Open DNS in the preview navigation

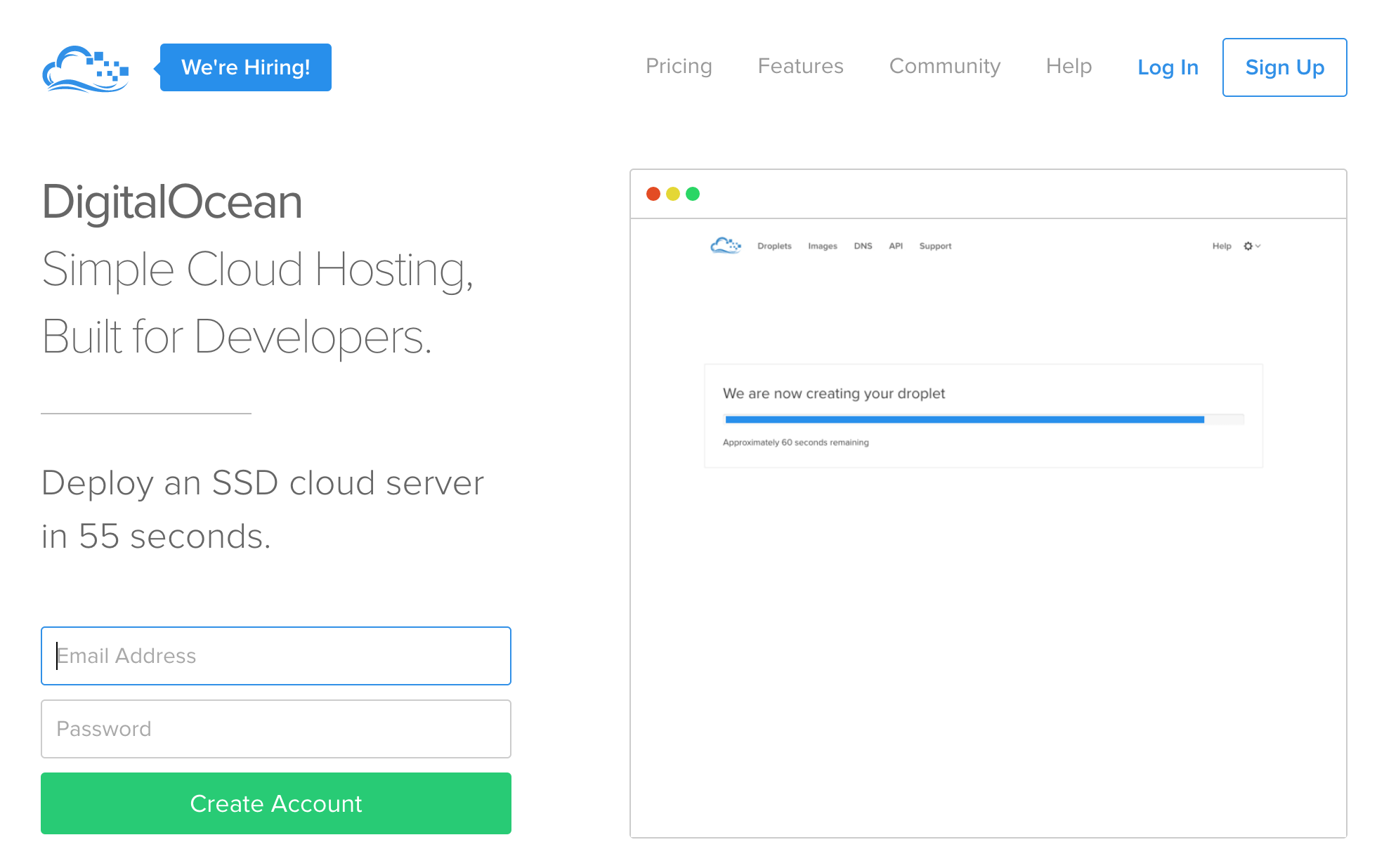coord(863,246)
